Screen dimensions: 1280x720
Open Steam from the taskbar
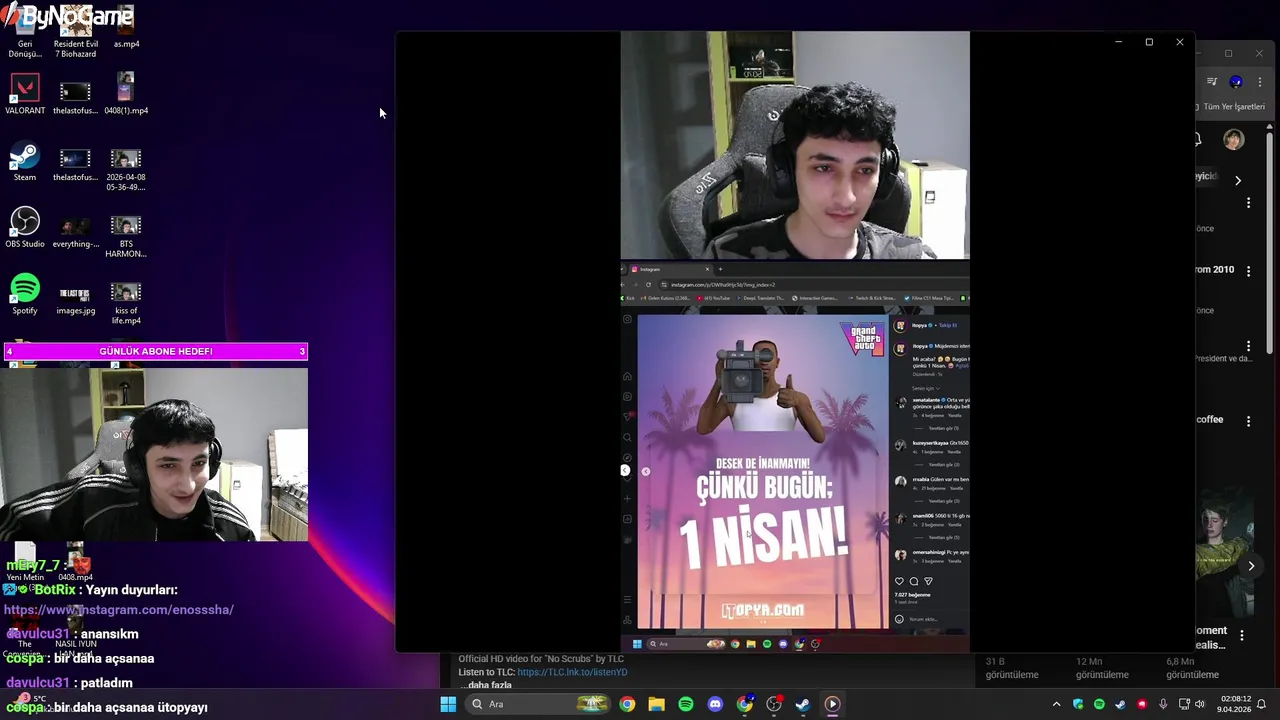(x=803, y=704)
